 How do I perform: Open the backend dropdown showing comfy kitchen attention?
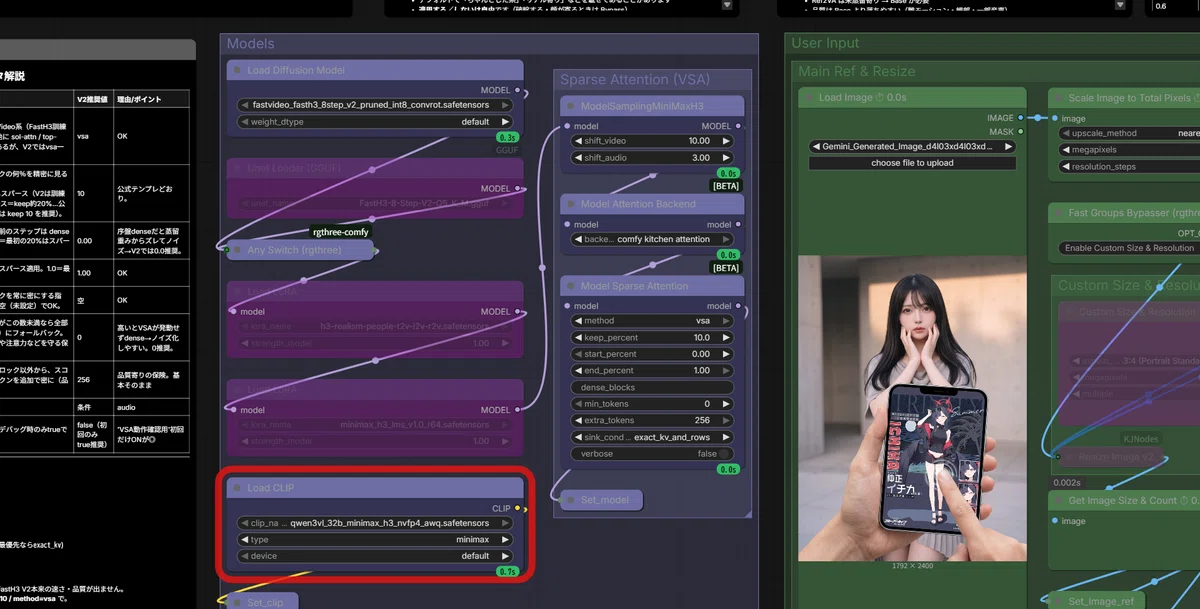point(652,239)
